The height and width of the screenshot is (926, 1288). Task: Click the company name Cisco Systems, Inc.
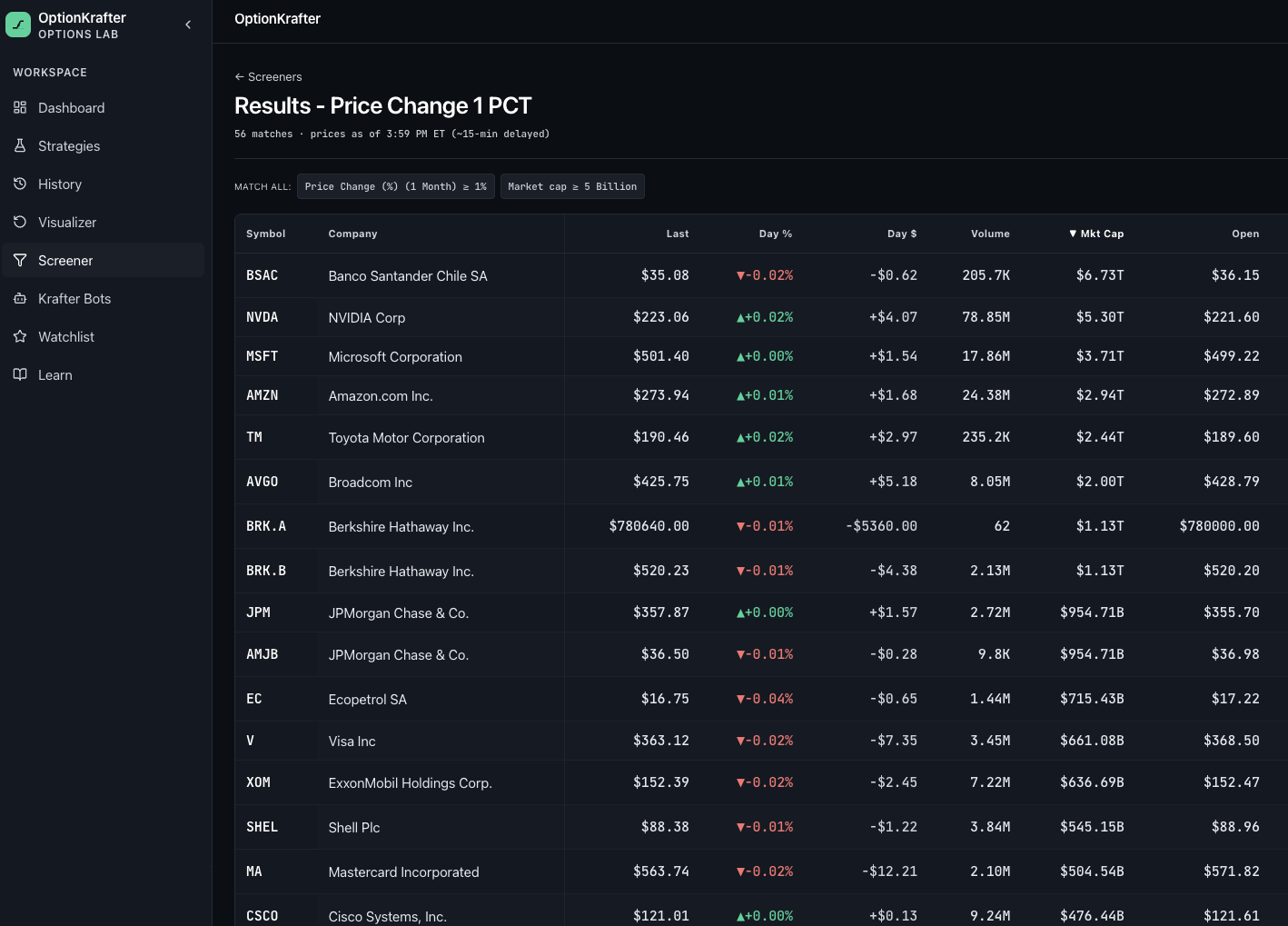pyautogui.click(x=388, y=917)
